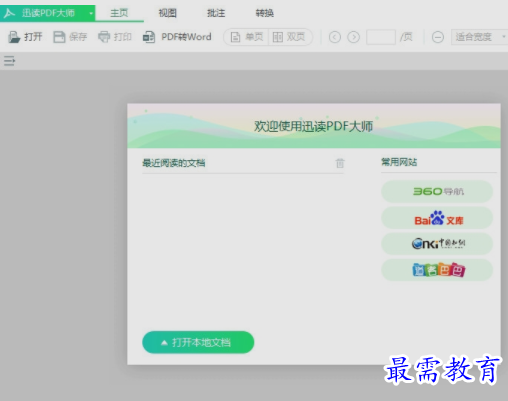Go to previous page arrow
Viewport: 508px width, 401px height.
[x=335, y=37]
